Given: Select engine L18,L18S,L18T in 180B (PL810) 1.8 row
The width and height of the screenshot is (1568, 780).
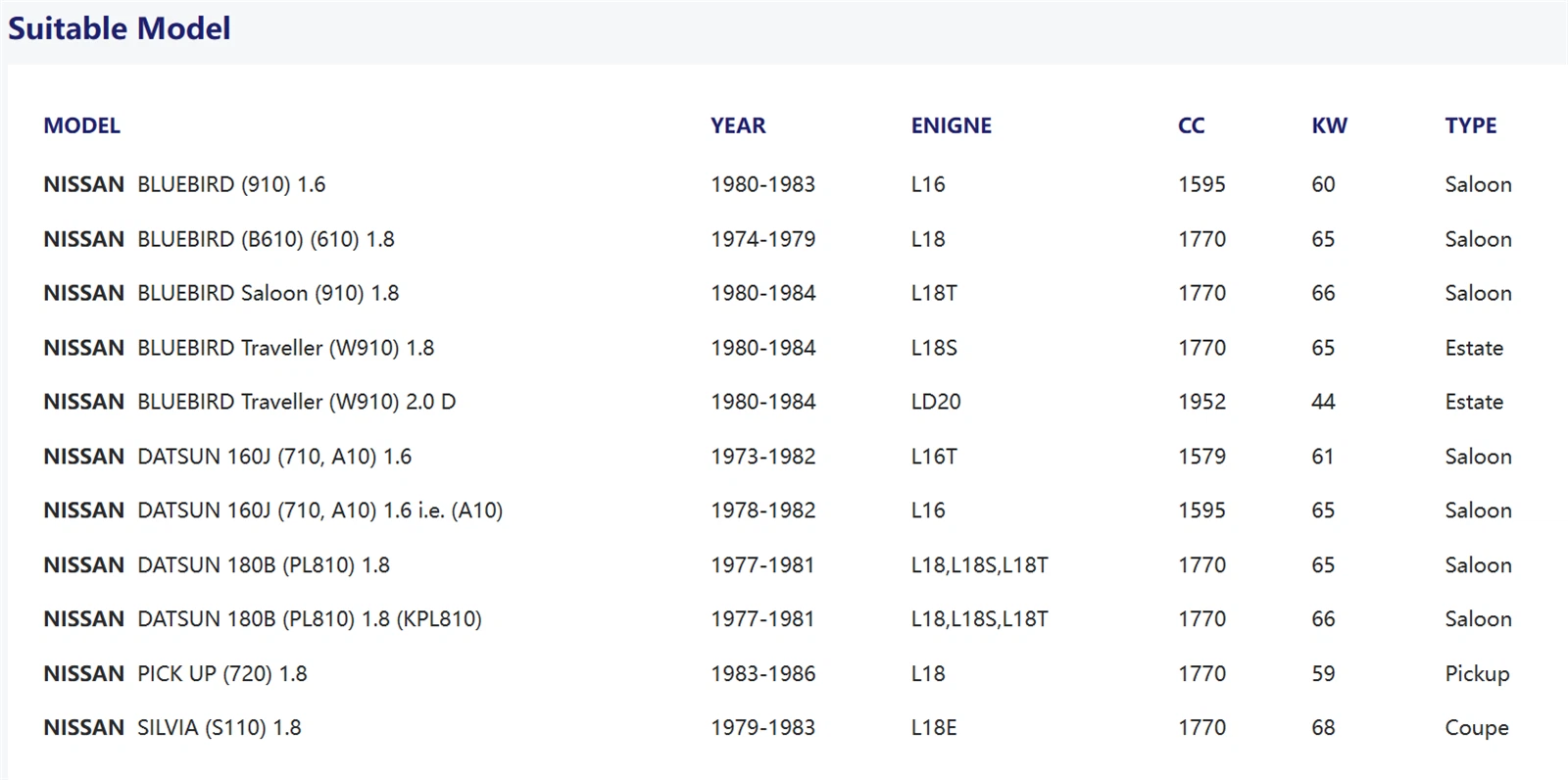Looking at the screenshot, I should (979, 565).
